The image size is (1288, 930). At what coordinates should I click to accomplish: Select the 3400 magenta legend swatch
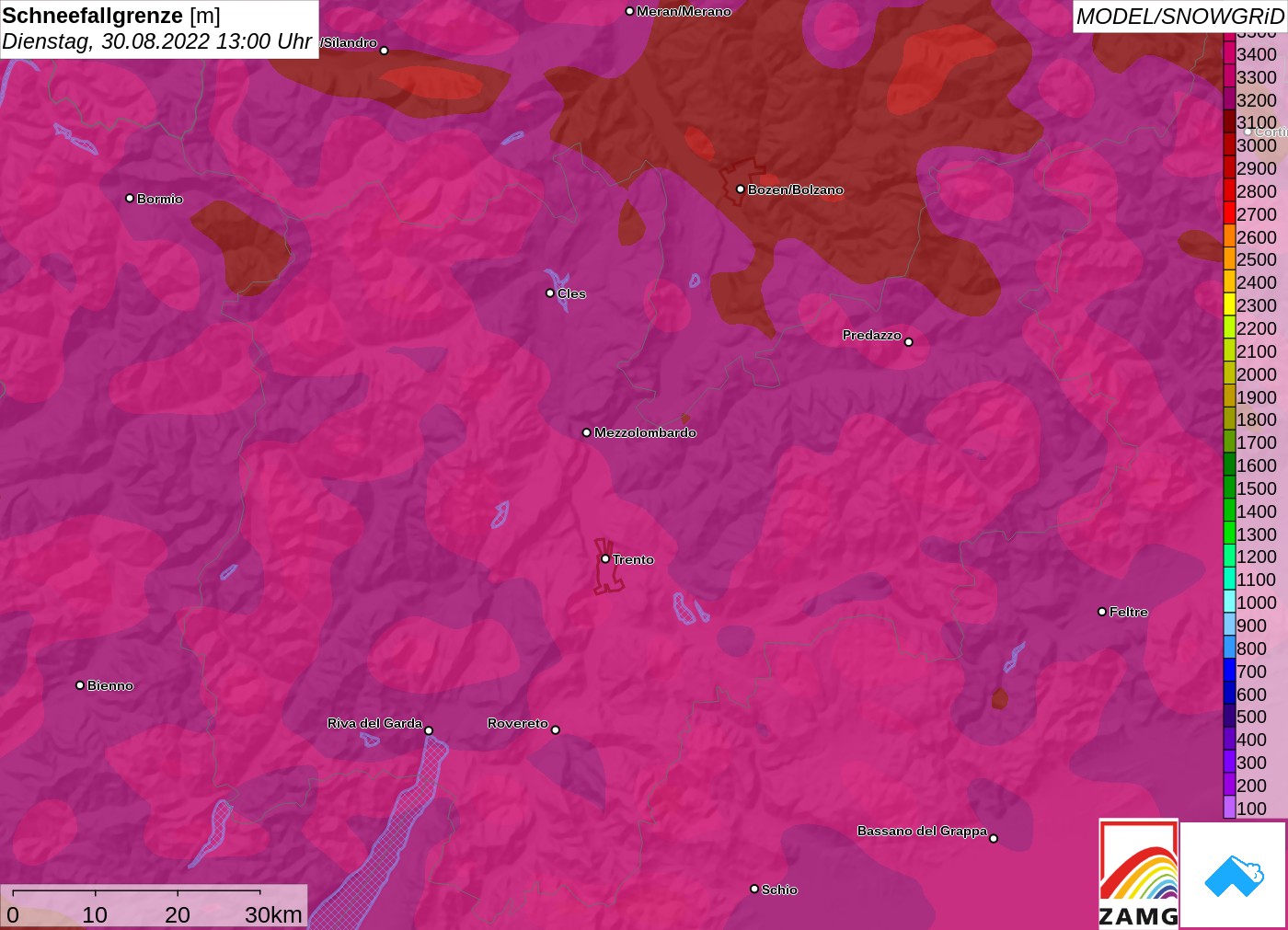(1229, 54)
